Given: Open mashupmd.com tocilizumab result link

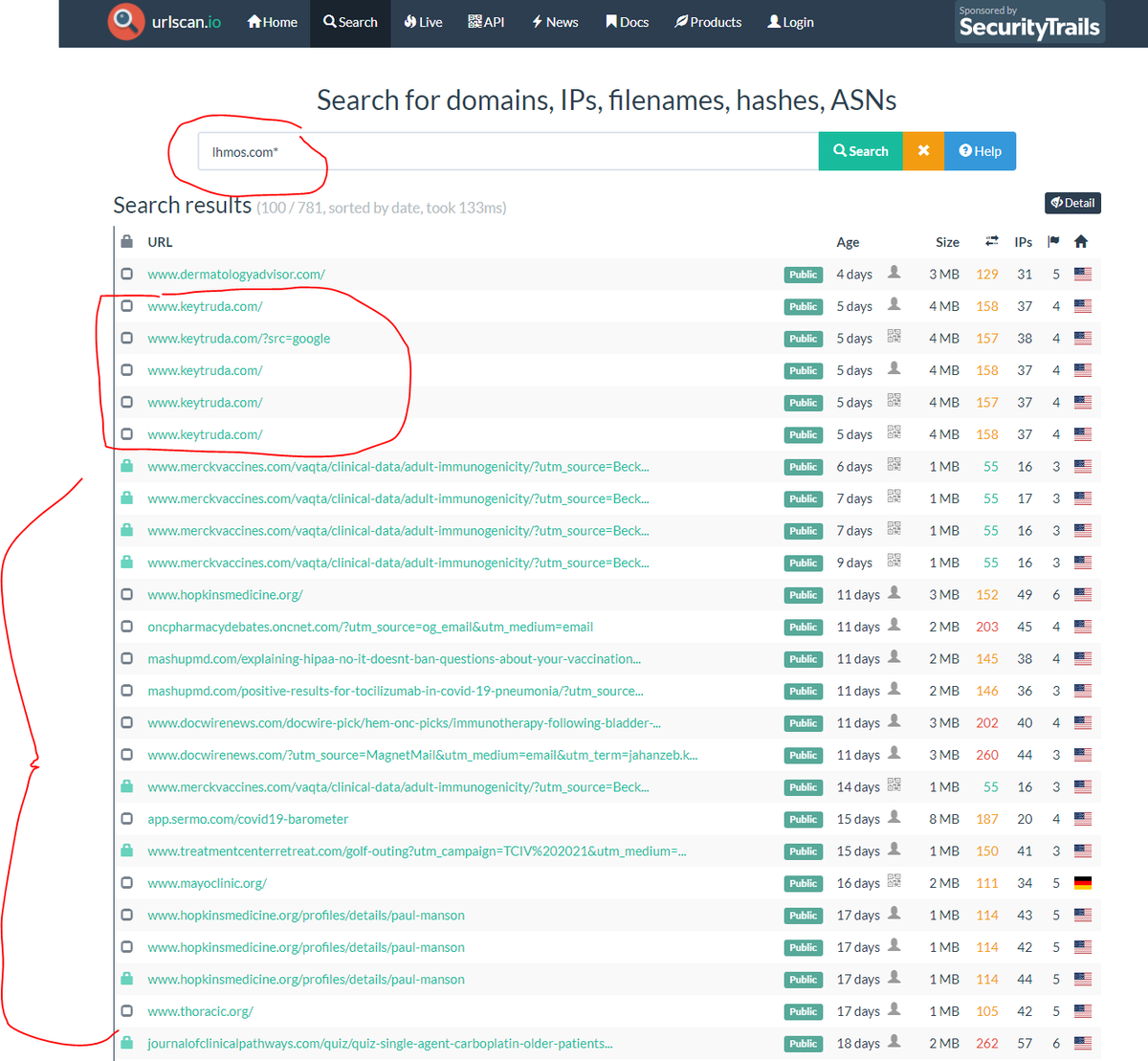Looking at the screenshot, I should (395, 691).
